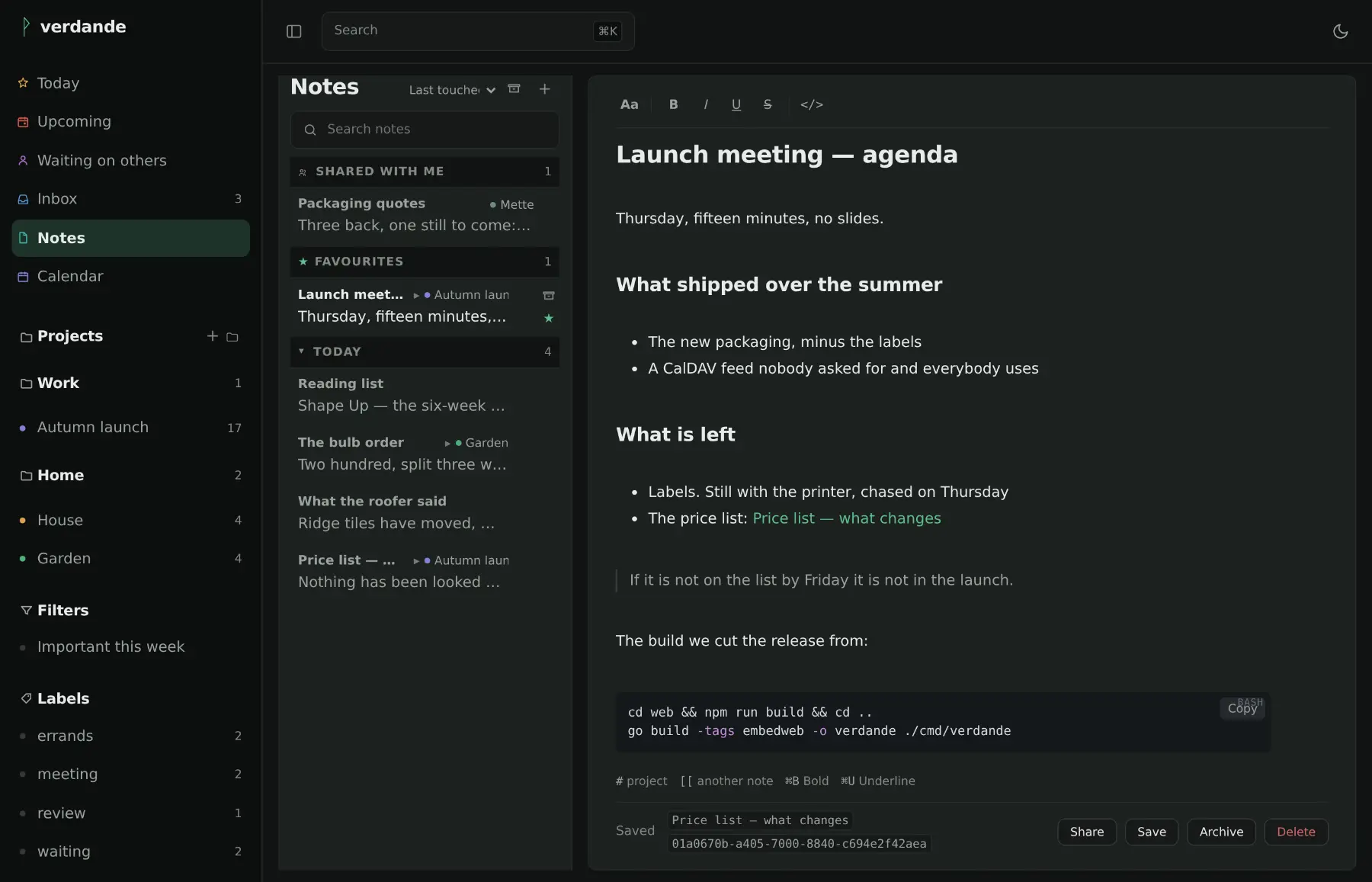Create new project folder icon
Image resolution: width=1372 pixels, height=882 pixels.
(232, 336)
